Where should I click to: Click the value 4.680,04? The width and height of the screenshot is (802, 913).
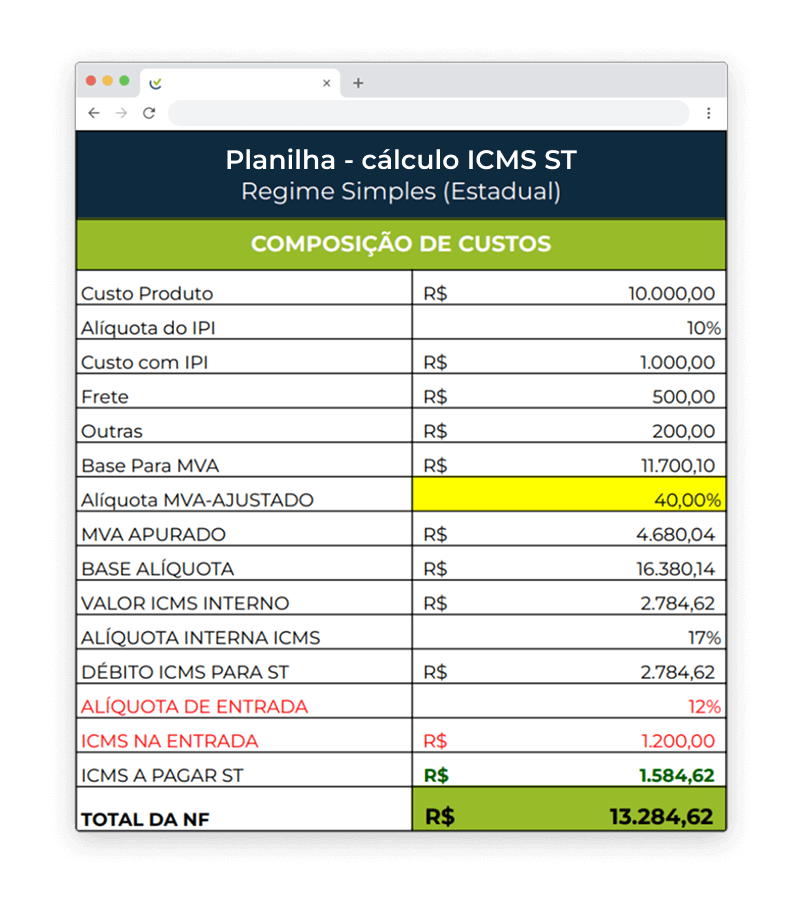coord(676,534)
